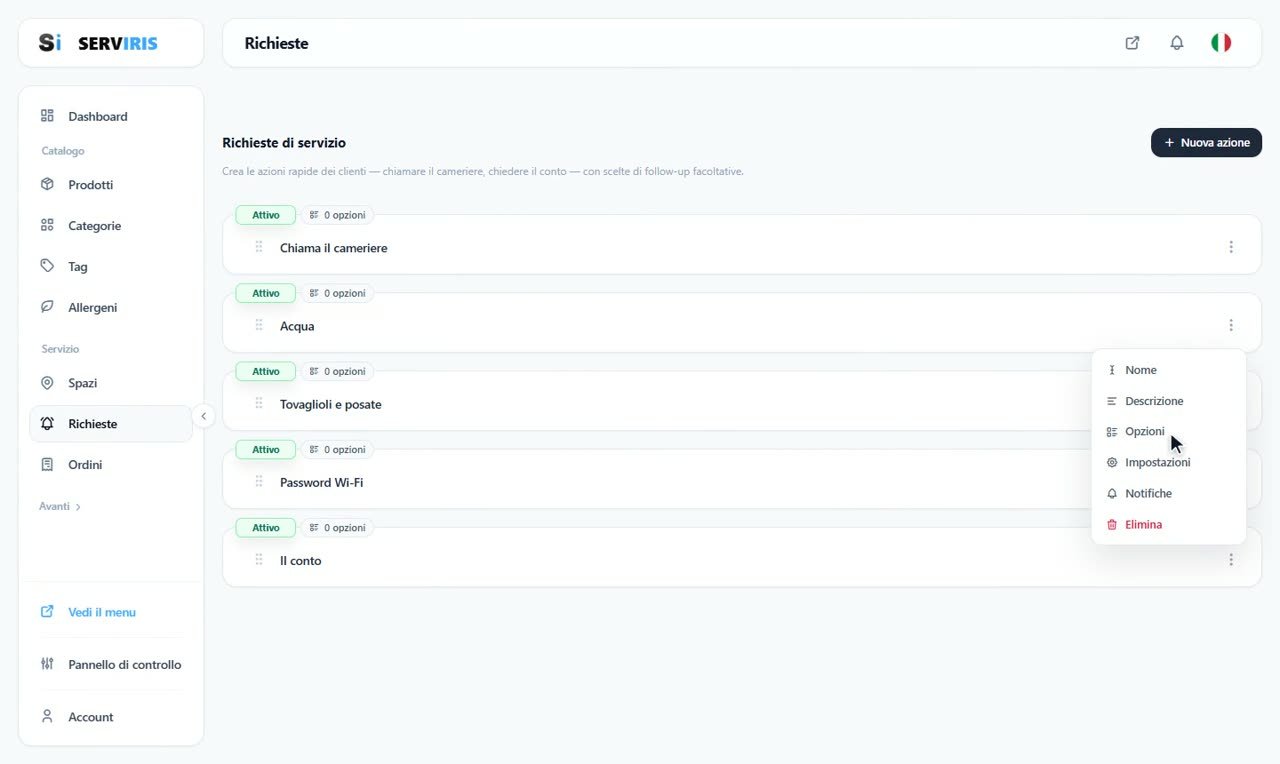The image size is (1280, 764).
Task: Click the Password Wi-Fi row title
Action: (x=321, y=482)
